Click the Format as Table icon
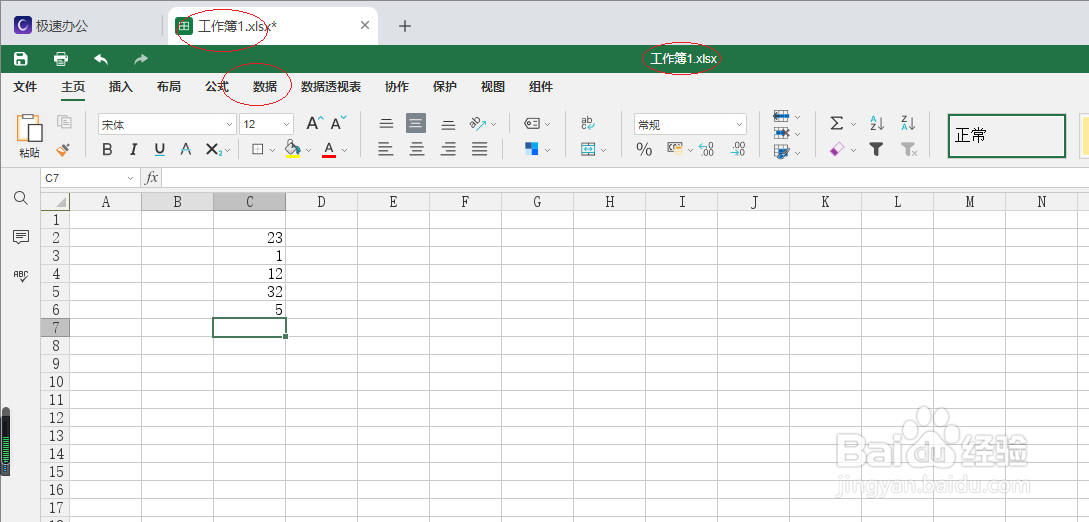This screenshot has width=1089, height=522. [x=781, y=152]
